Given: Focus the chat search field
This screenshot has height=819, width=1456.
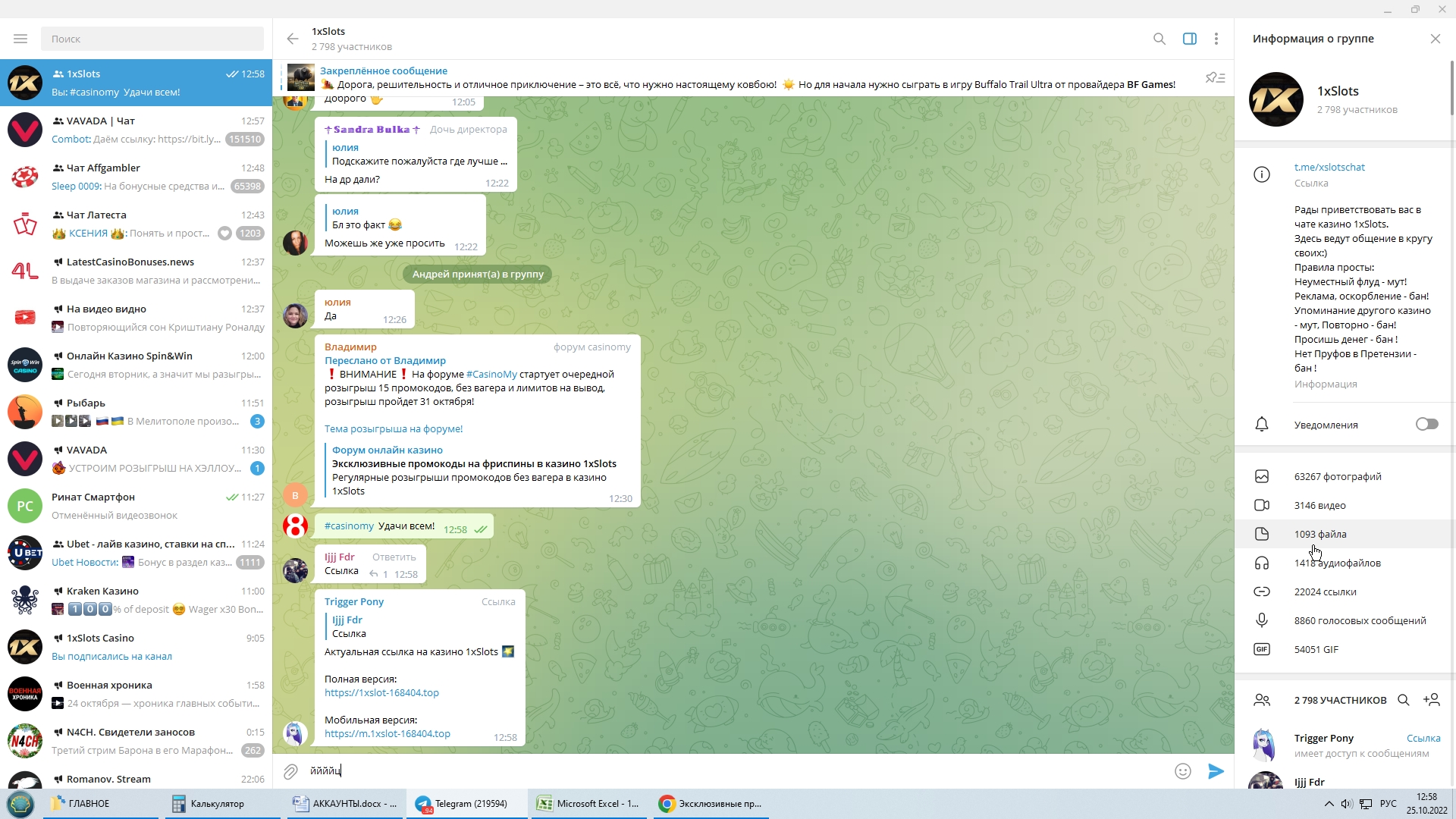Looking at the screenshot, I should coord(152,39).
